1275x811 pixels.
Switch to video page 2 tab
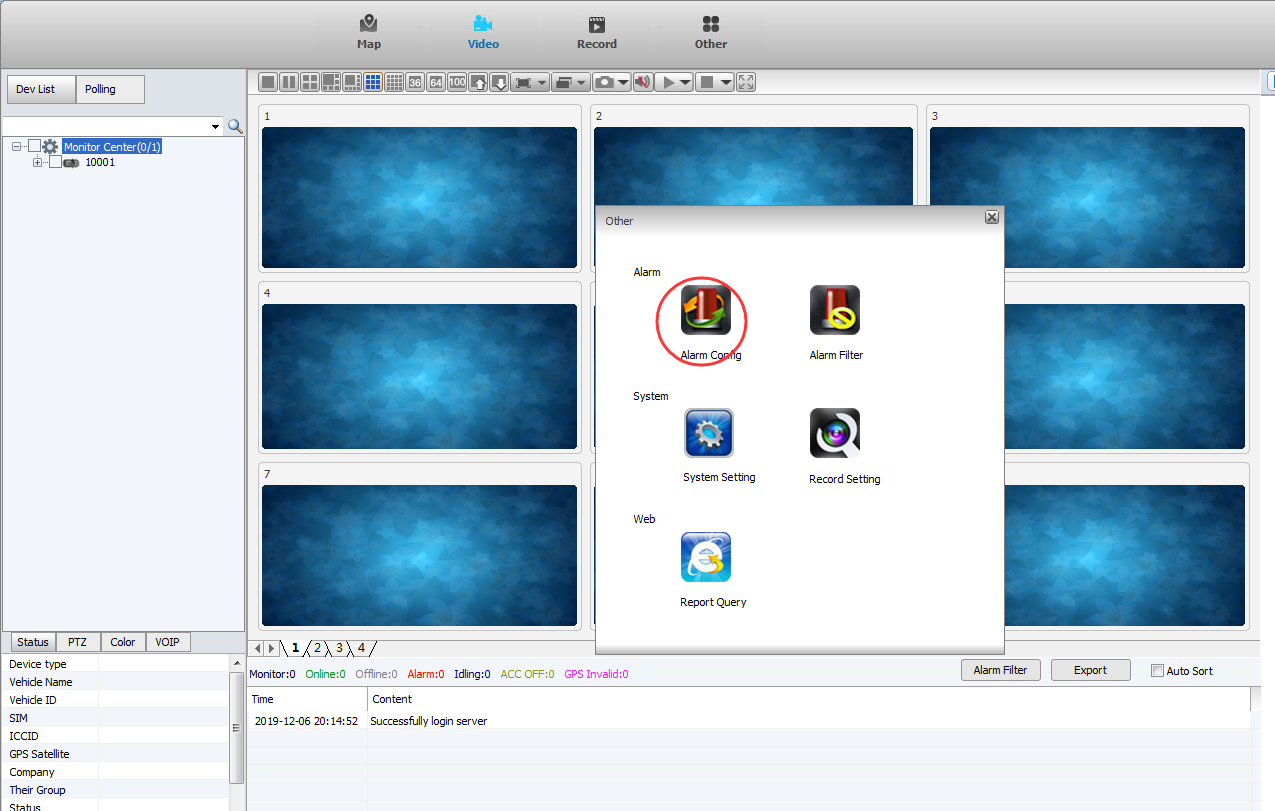(318, 648)
